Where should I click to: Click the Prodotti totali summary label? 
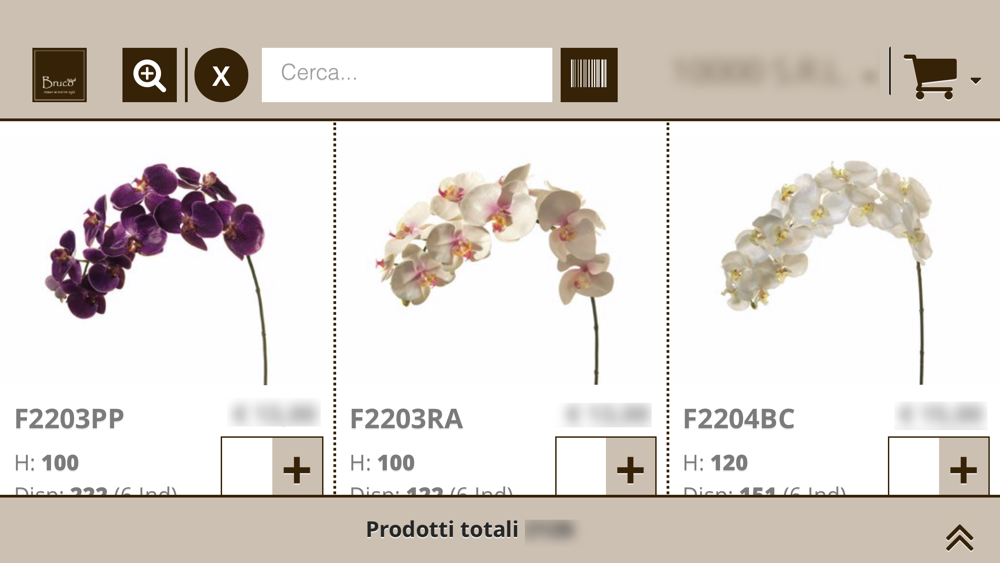pyautogui.click(x=442, y=530)
